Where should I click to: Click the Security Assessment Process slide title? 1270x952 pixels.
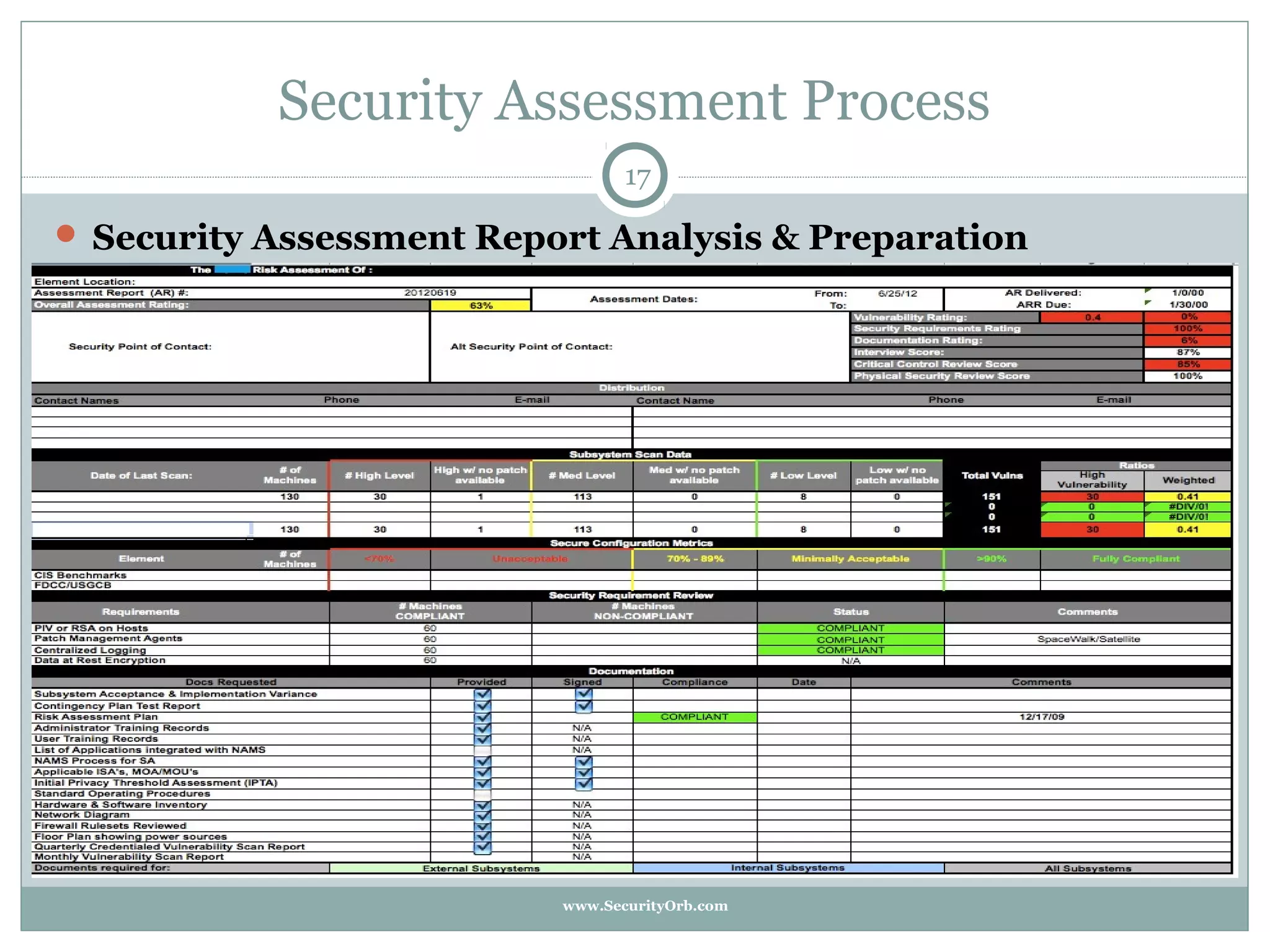(x=634, y=100)
